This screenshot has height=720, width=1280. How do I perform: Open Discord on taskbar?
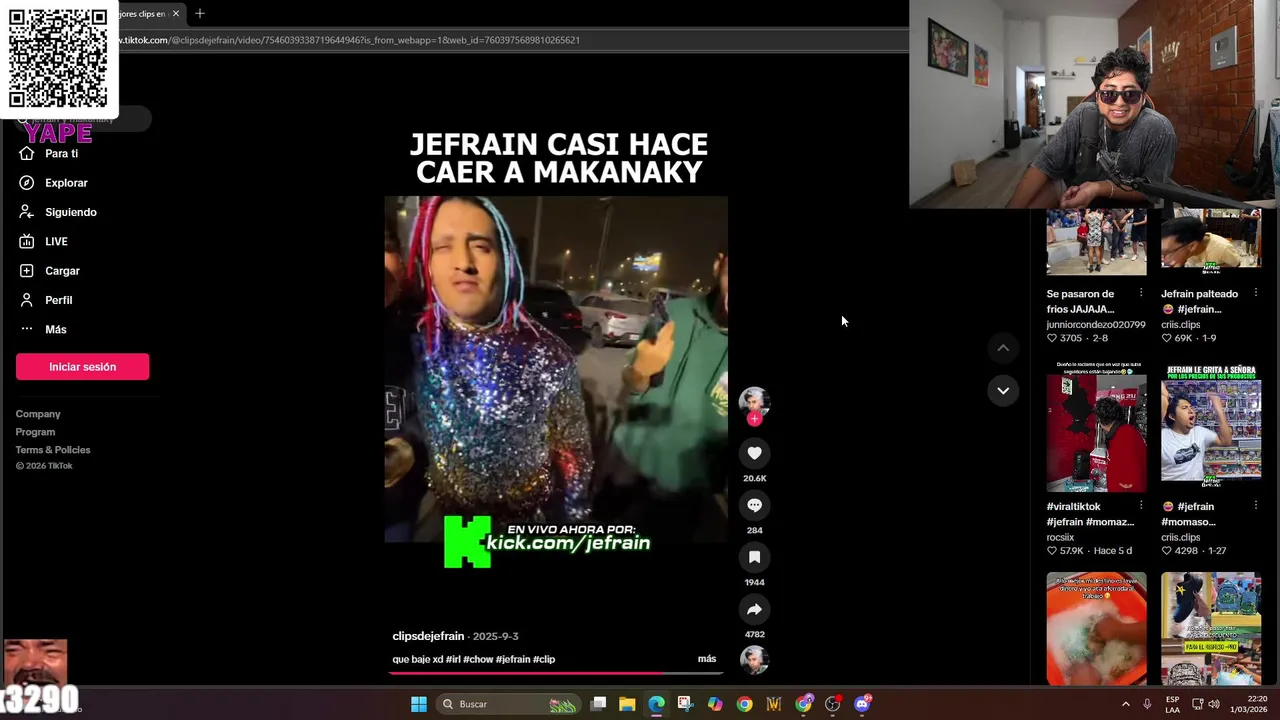point(862,704)
